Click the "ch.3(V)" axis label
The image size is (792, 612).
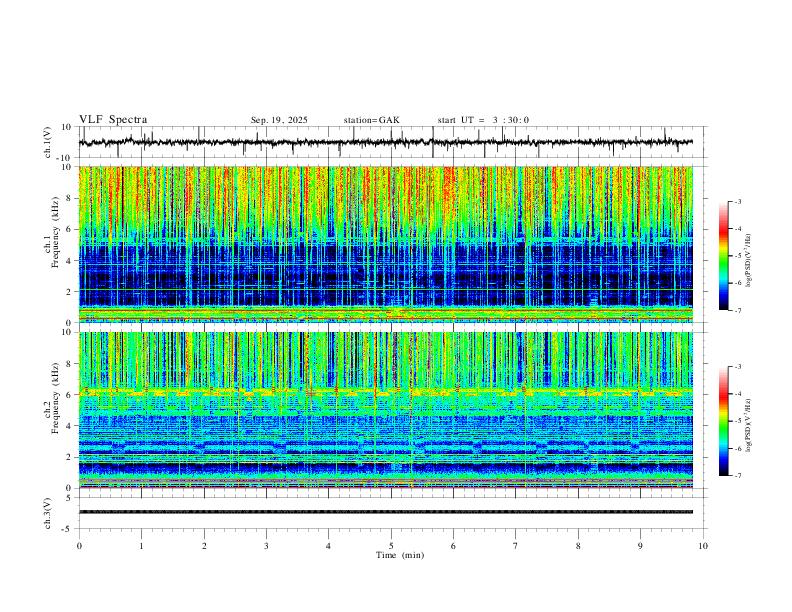(48, 513)
